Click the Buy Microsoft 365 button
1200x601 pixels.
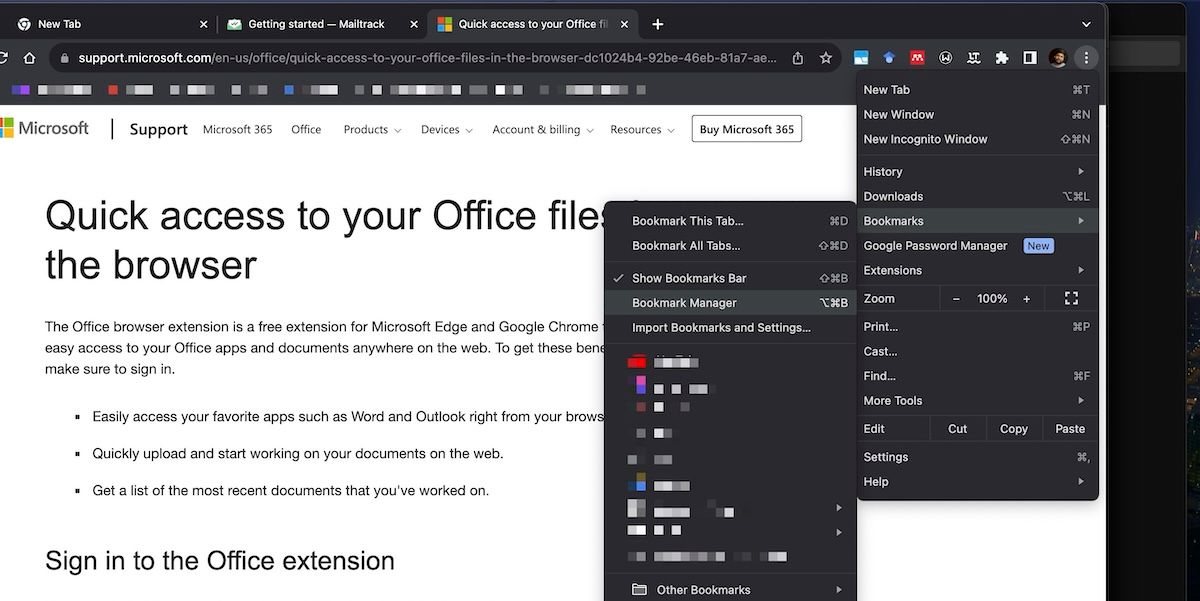coord(746,129)
